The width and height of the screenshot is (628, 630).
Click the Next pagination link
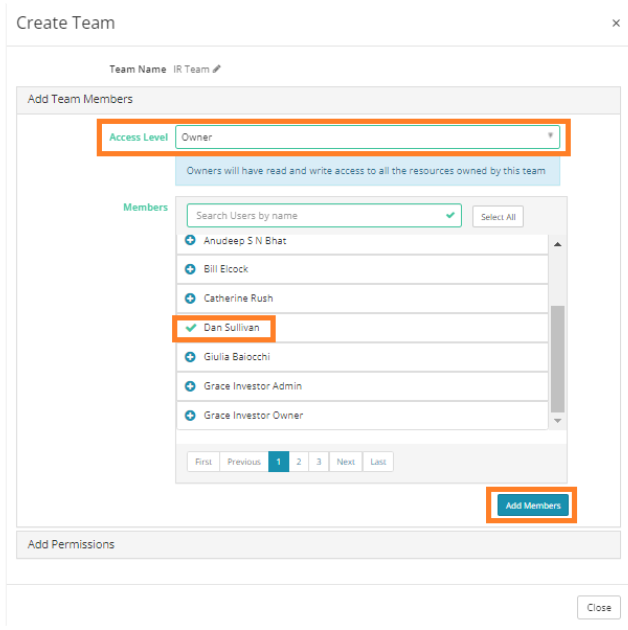click(x=346, y=462)
